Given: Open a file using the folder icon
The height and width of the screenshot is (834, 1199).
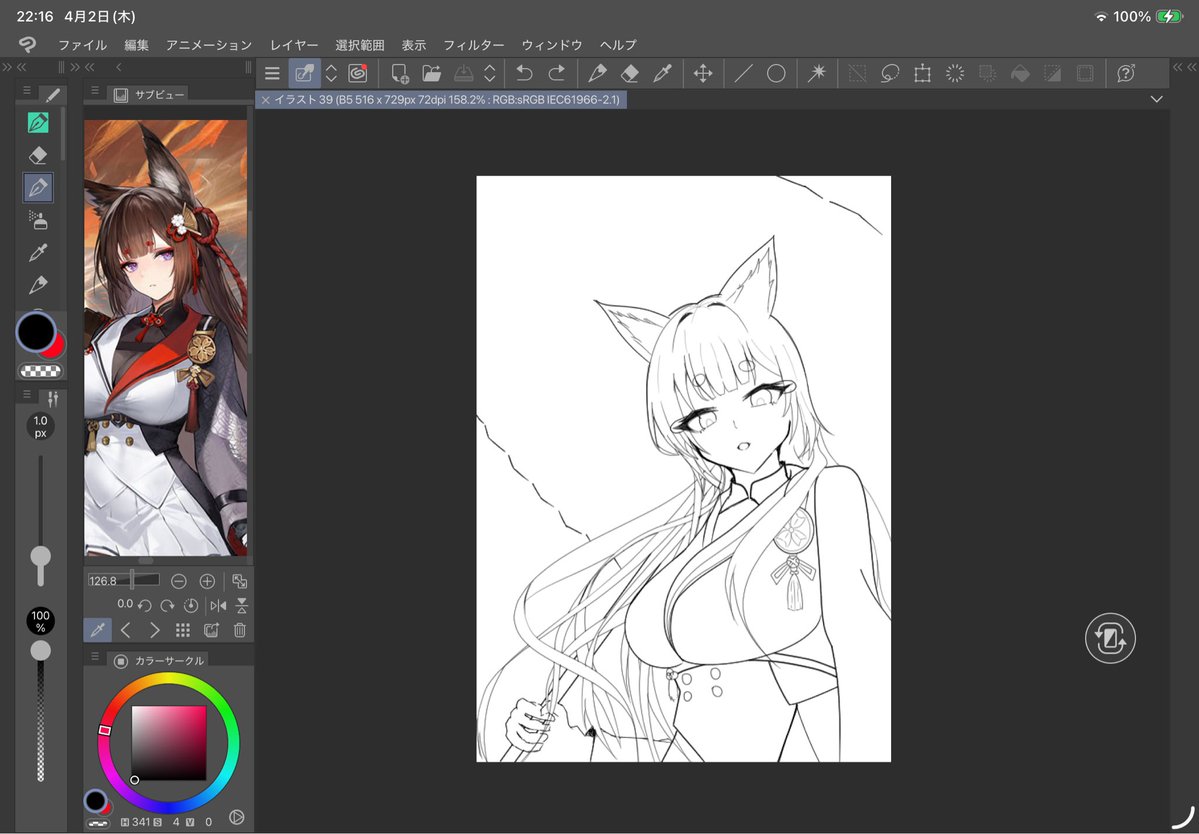Looking at the screenshot, I should 432,73.
